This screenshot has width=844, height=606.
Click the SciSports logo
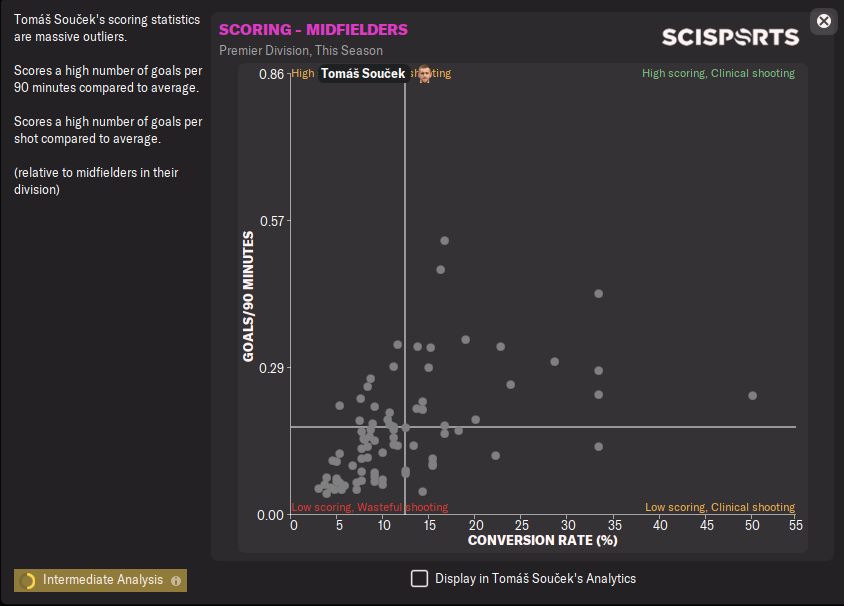[730, 37]
